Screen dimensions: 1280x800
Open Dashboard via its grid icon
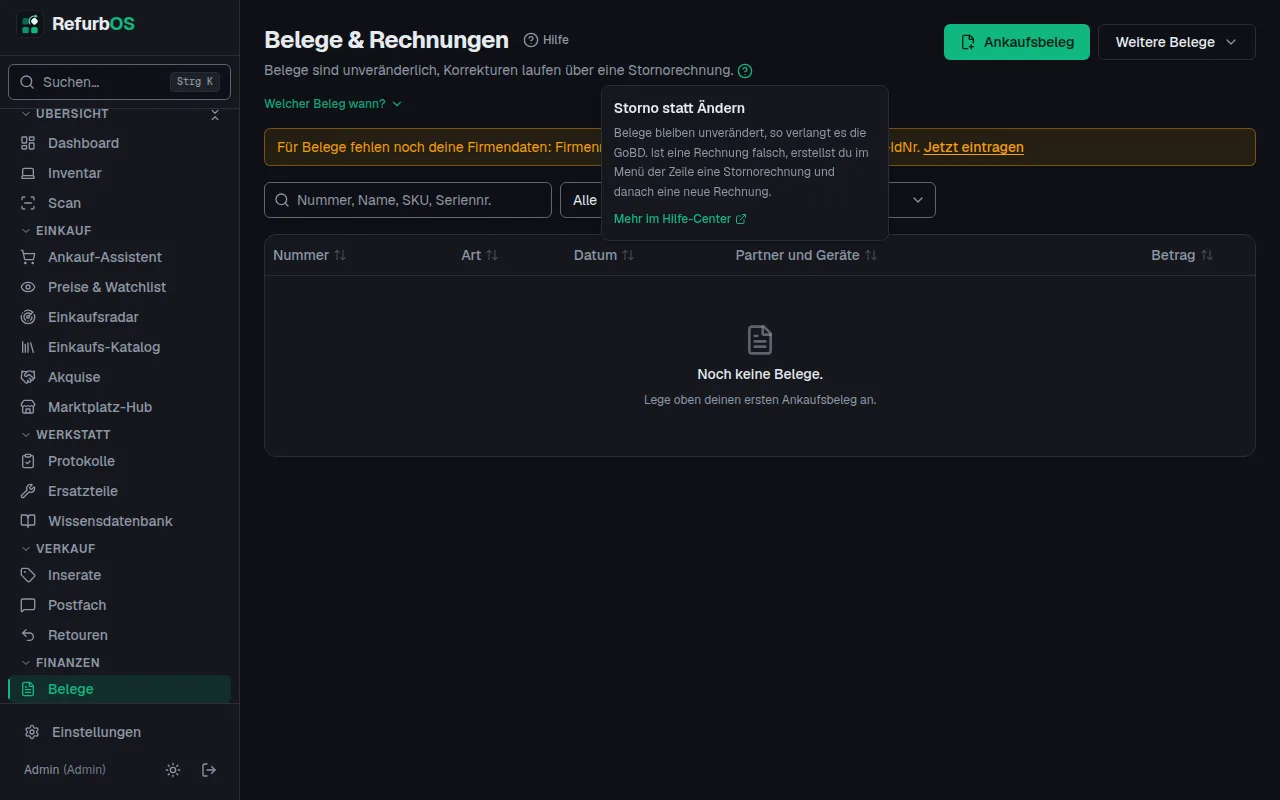click(x=28, y=143)
